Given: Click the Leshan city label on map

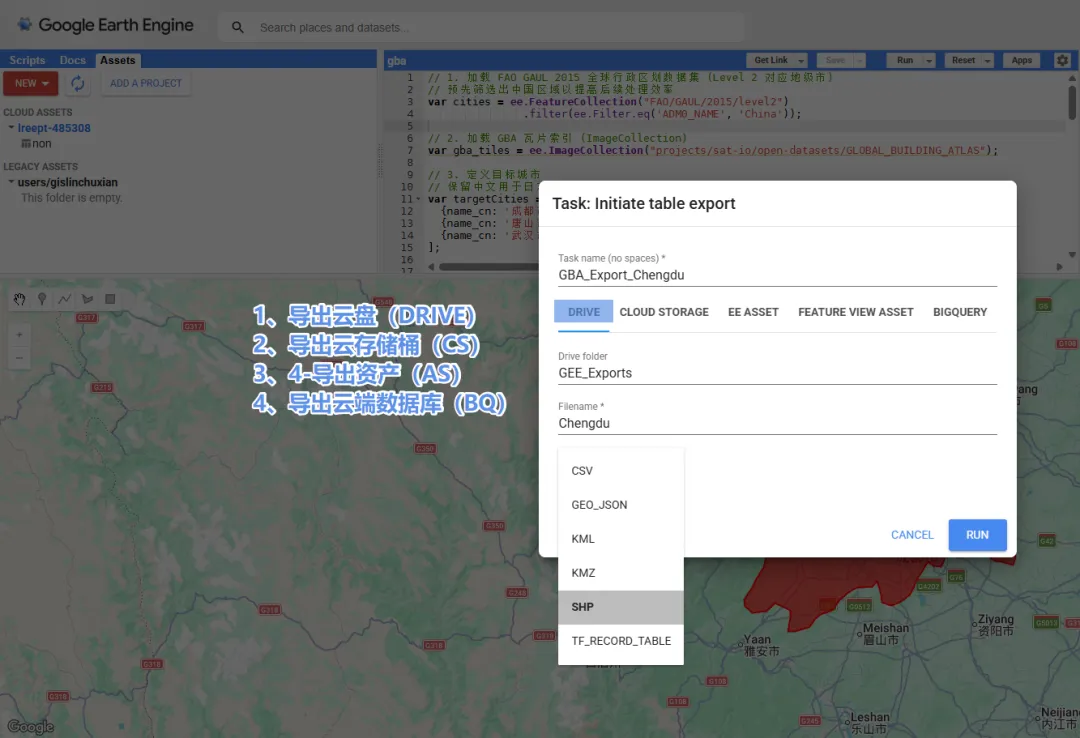Looking at the screenshot, I should 869,722.
